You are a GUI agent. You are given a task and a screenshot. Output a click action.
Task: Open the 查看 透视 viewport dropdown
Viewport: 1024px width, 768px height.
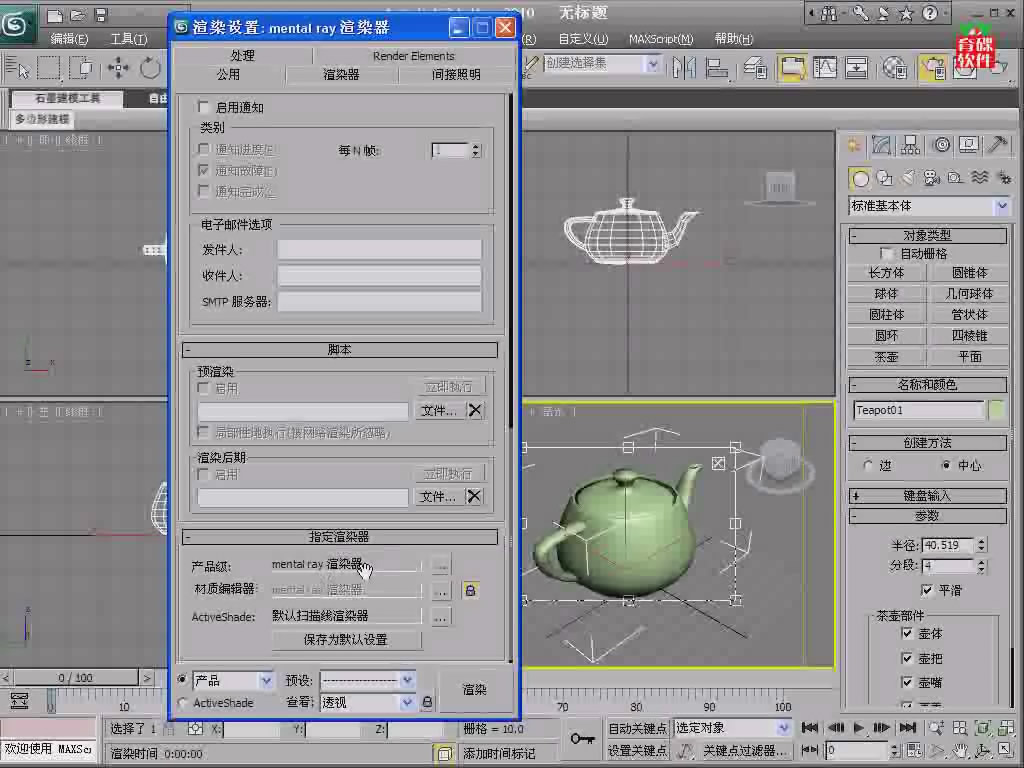point(368,703)
